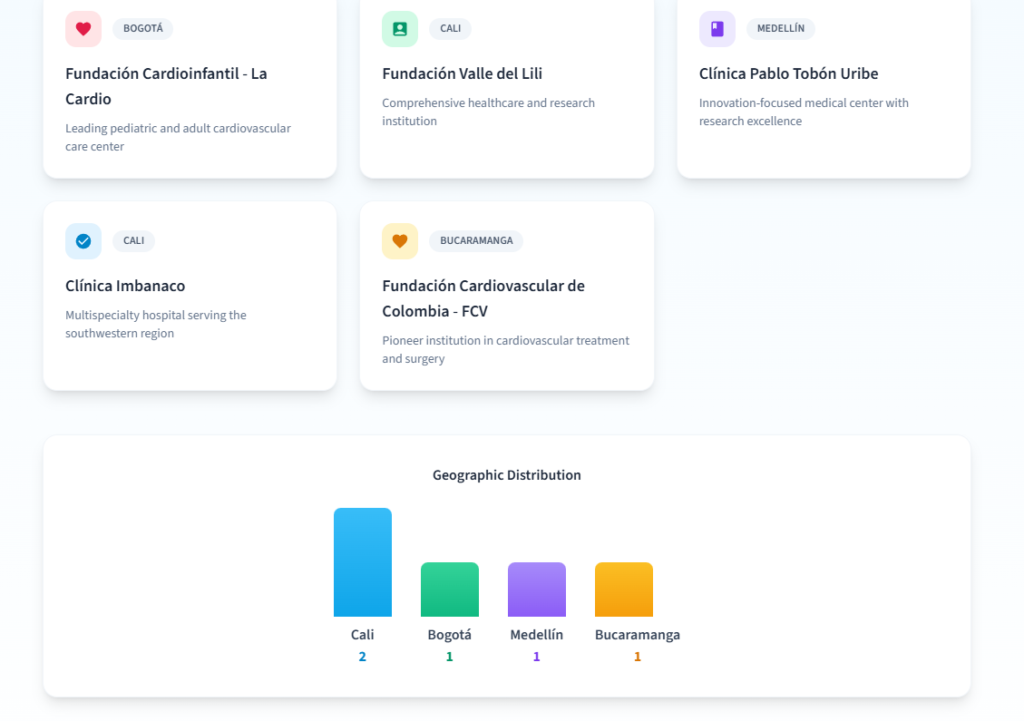The image size is (1024, 721).
Task: Open Clínica Imbanaco title
Action: click(125, 286)
